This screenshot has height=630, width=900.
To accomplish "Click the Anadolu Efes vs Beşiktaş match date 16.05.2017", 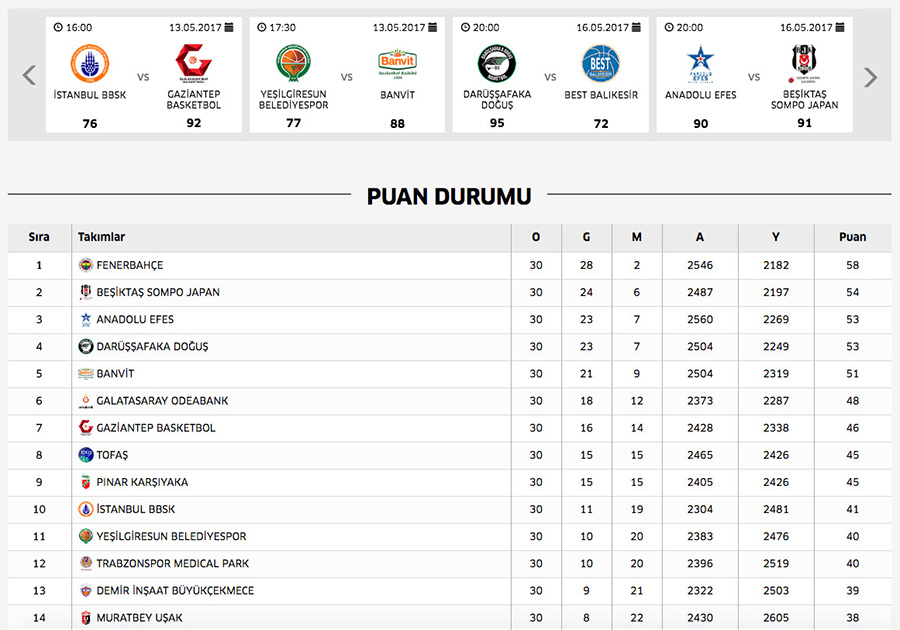I will click(x=806, y=27).
